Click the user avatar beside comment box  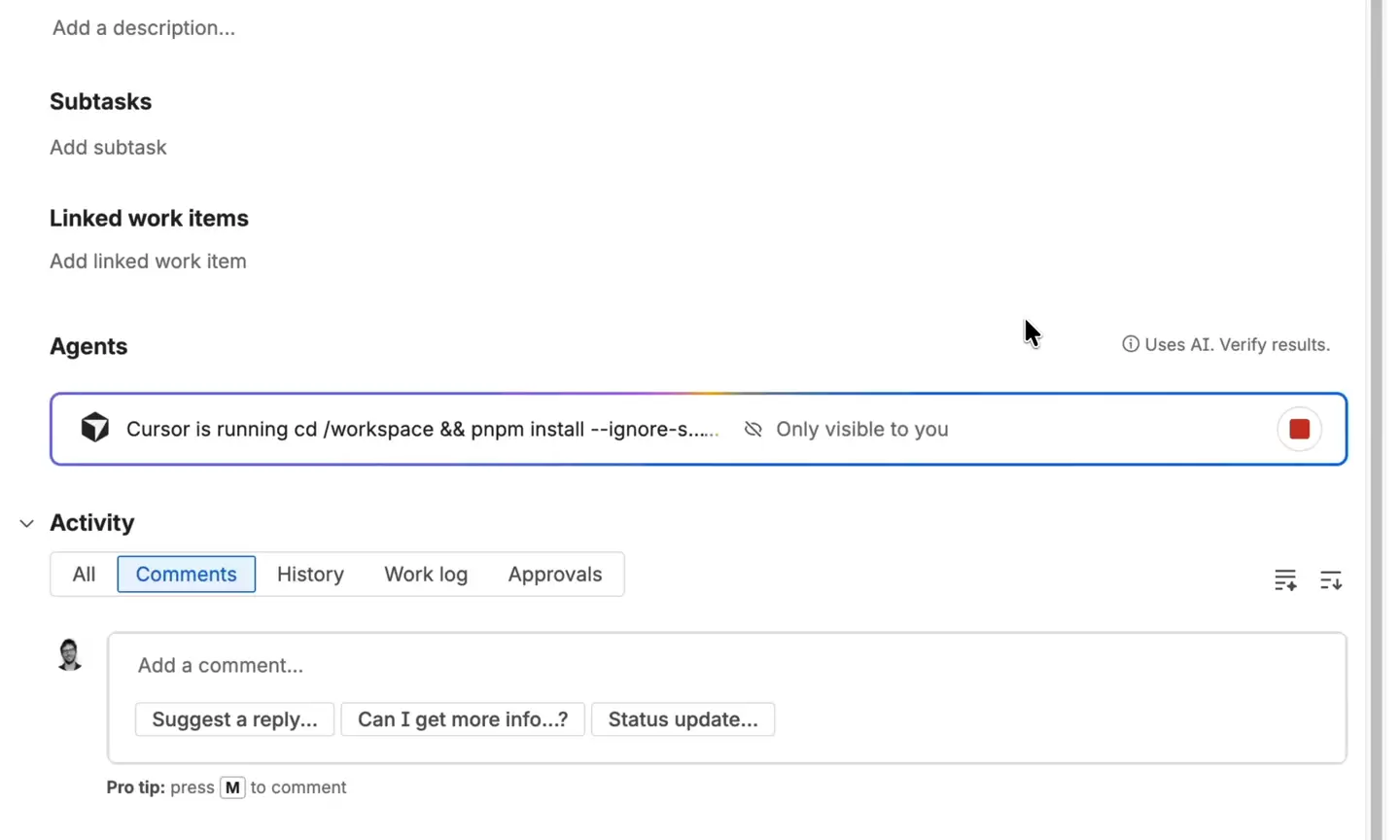coord(69,654)
